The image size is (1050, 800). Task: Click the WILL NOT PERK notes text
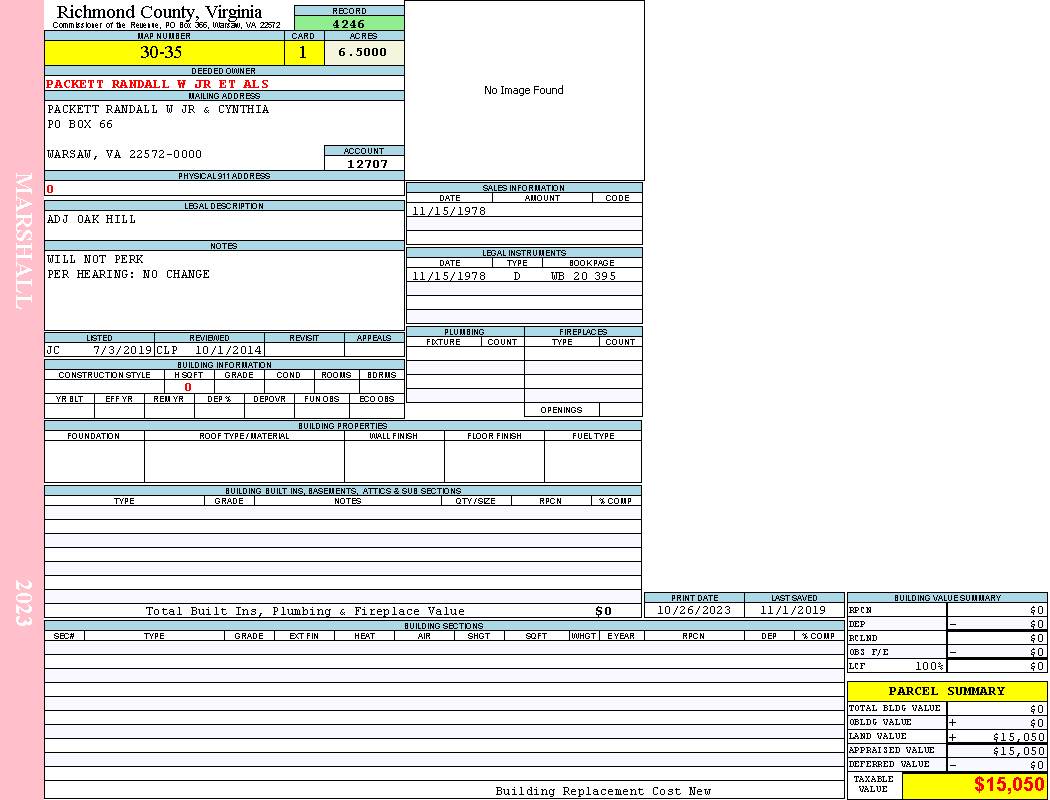coord(96,259)
